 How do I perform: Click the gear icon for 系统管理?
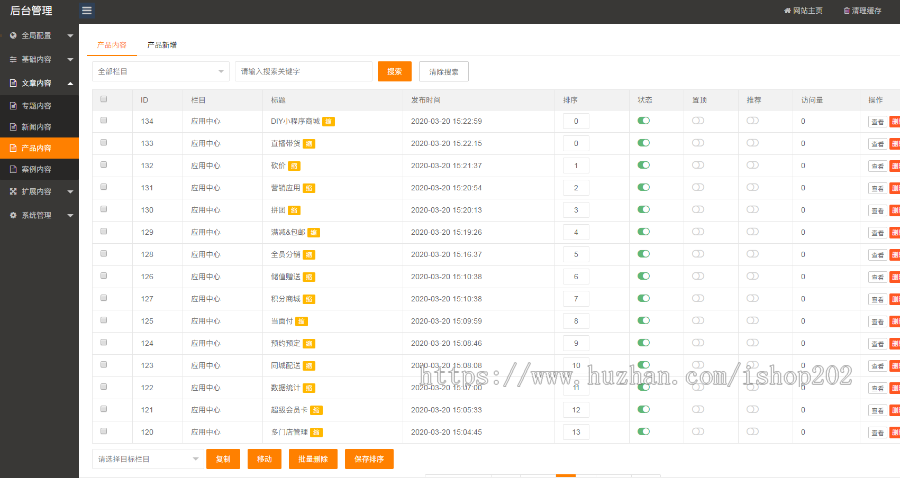click(13, 215)
